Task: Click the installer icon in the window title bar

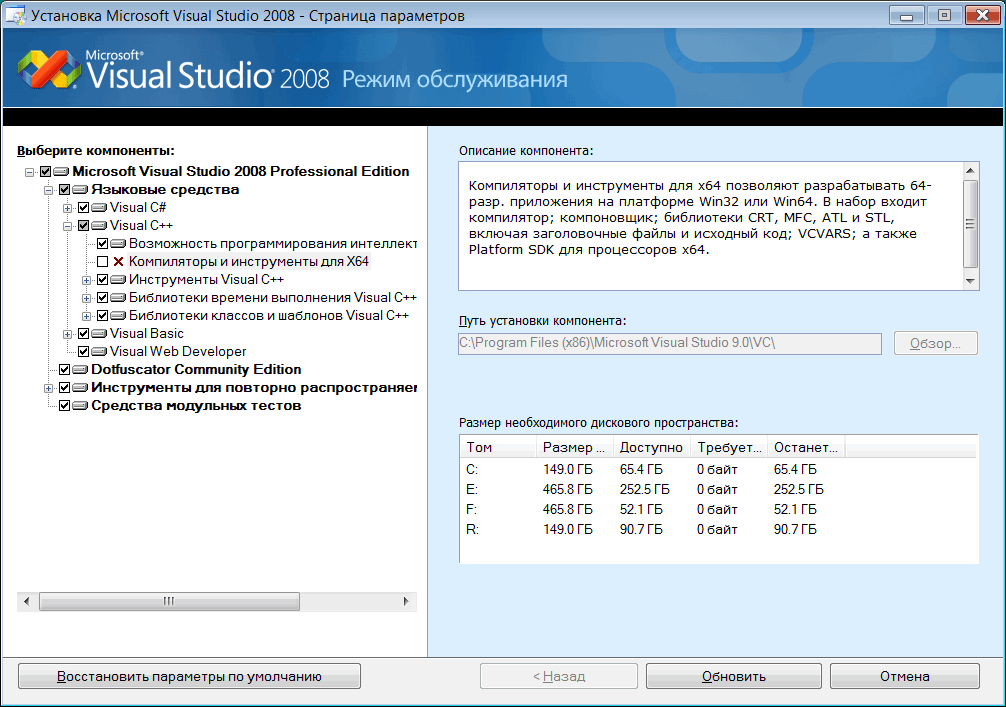Action: [x=15, y=15]
